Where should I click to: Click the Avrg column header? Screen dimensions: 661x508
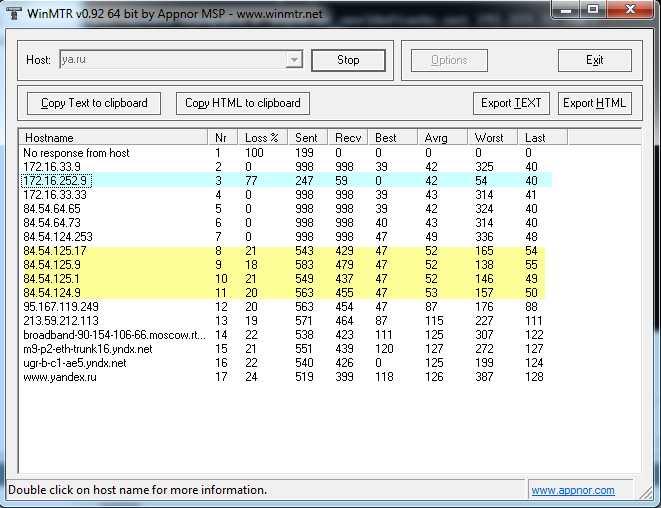(x=443, y=137)
